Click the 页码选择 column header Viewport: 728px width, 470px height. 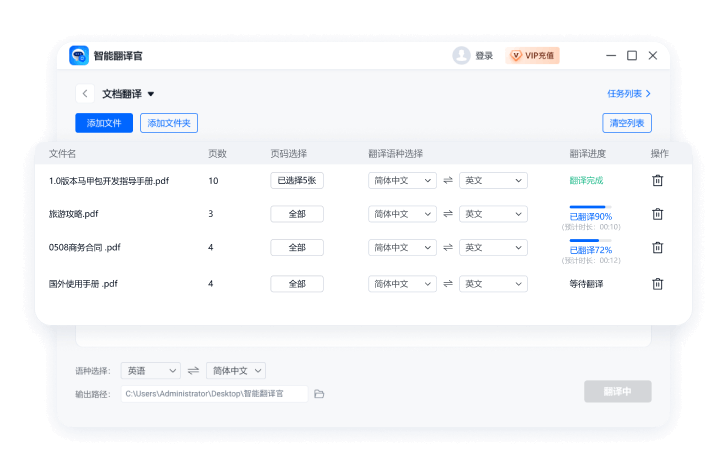(289, 154)
